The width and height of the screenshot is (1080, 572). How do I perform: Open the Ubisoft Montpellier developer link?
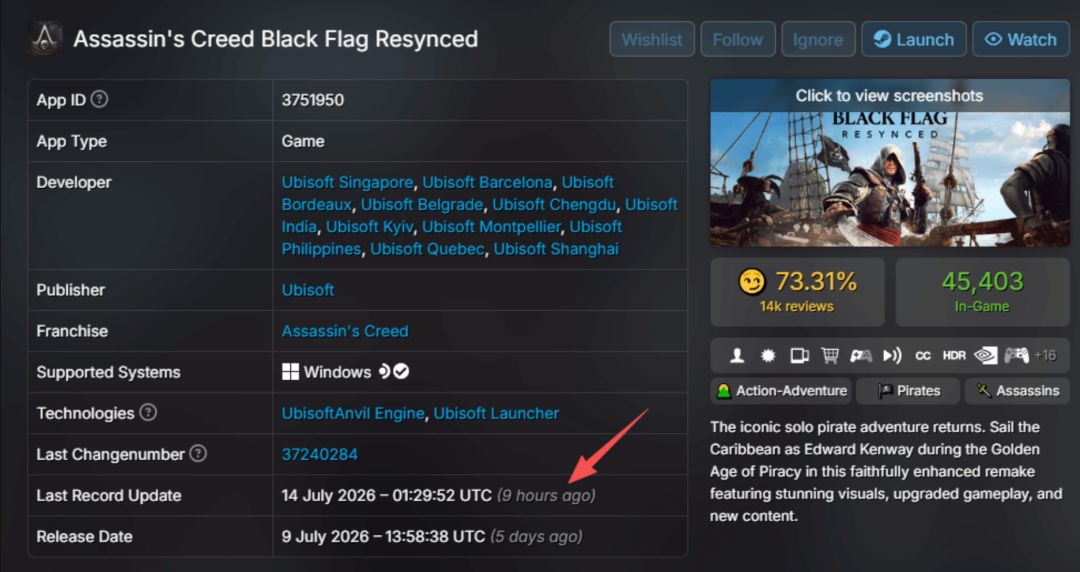[x=491, y=227]
